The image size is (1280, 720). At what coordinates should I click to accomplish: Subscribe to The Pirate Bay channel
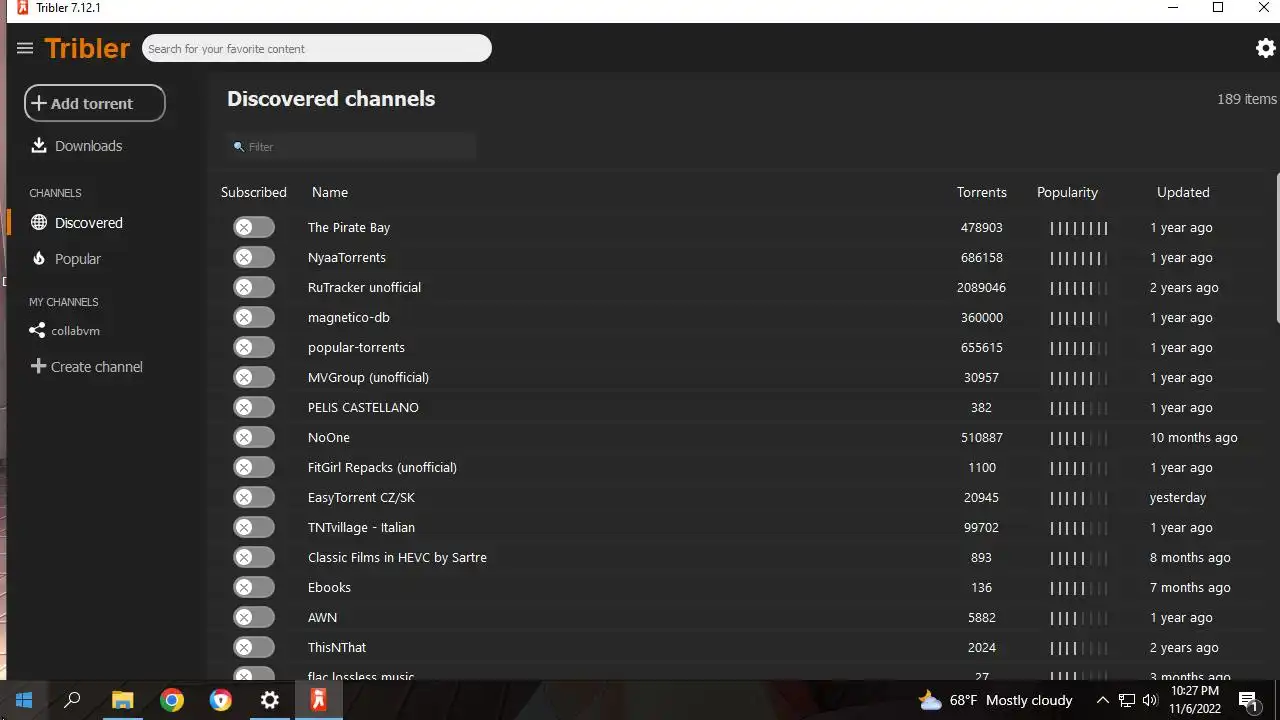254,228
